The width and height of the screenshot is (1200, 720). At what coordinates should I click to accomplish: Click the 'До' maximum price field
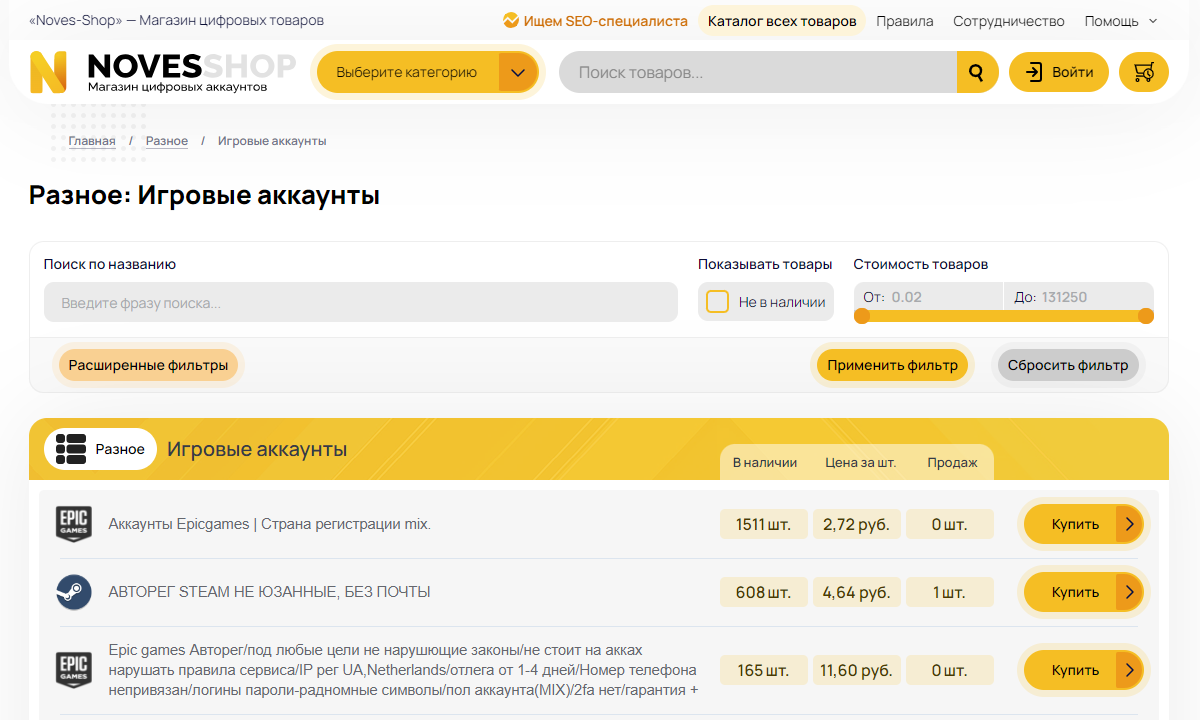(1079, 297)
